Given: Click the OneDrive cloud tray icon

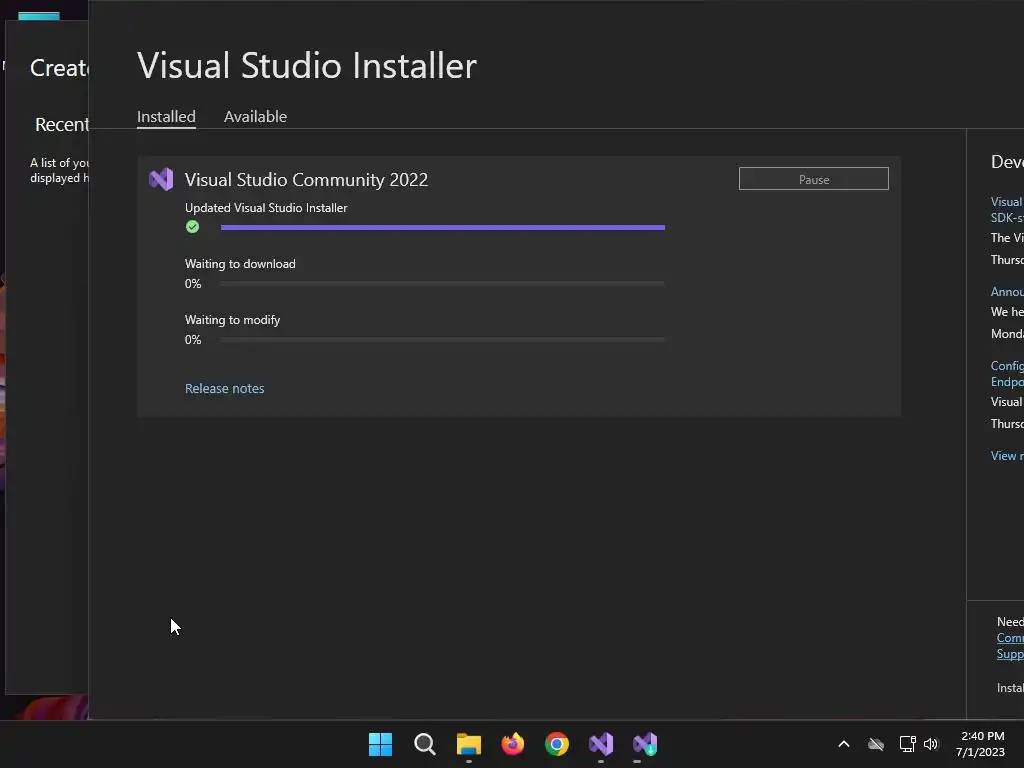Looking at the screenshot, I should point(876,744).
